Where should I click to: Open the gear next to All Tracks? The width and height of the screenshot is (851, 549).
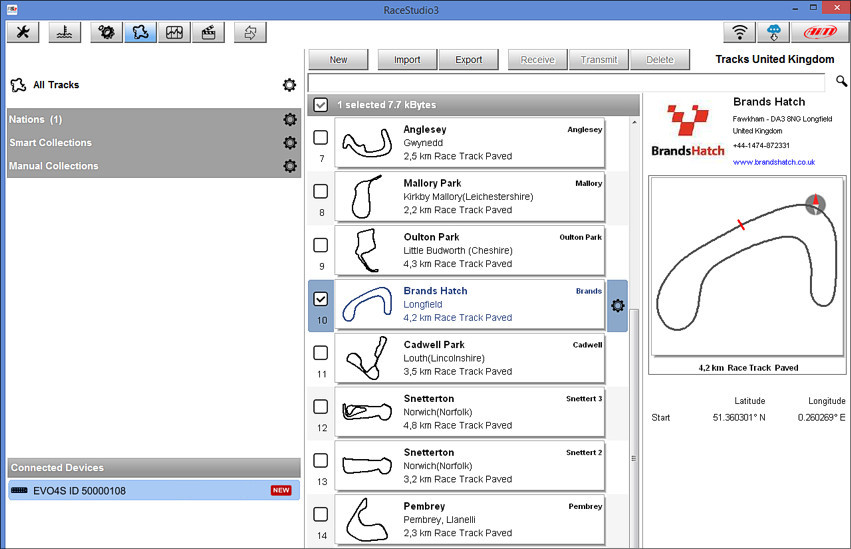(289, 85)
